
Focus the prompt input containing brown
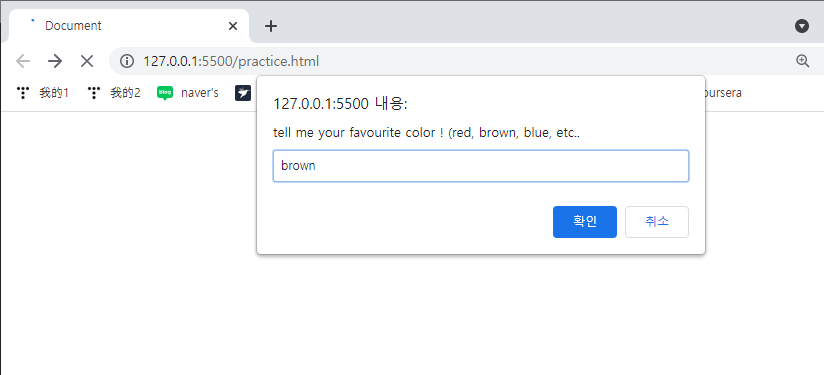[480, 166]
